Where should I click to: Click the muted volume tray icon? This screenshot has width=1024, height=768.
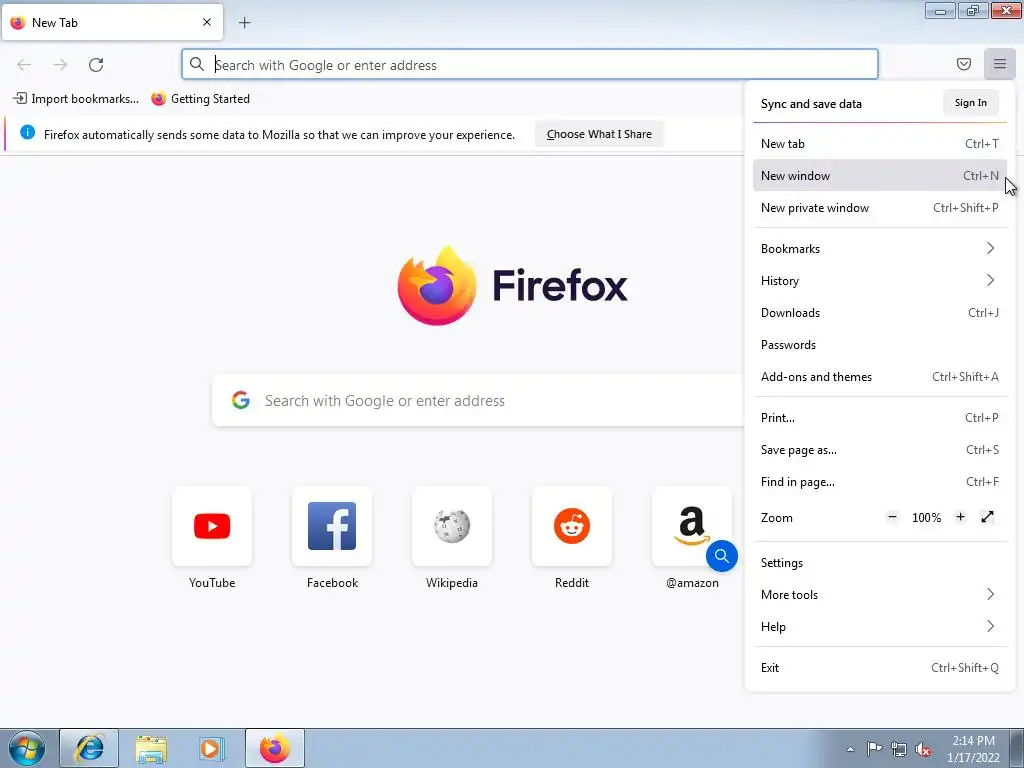click(x=923, y=749)
